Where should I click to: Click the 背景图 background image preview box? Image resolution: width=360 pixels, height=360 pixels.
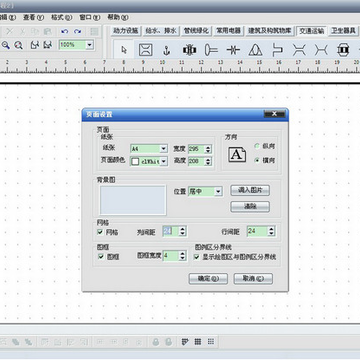pos(133,200)
